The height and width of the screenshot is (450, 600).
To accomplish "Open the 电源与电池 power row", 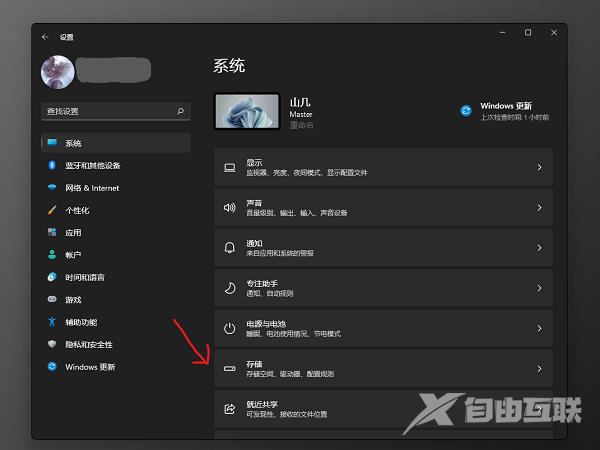I will pyautogui.click(x=383, y=328).
